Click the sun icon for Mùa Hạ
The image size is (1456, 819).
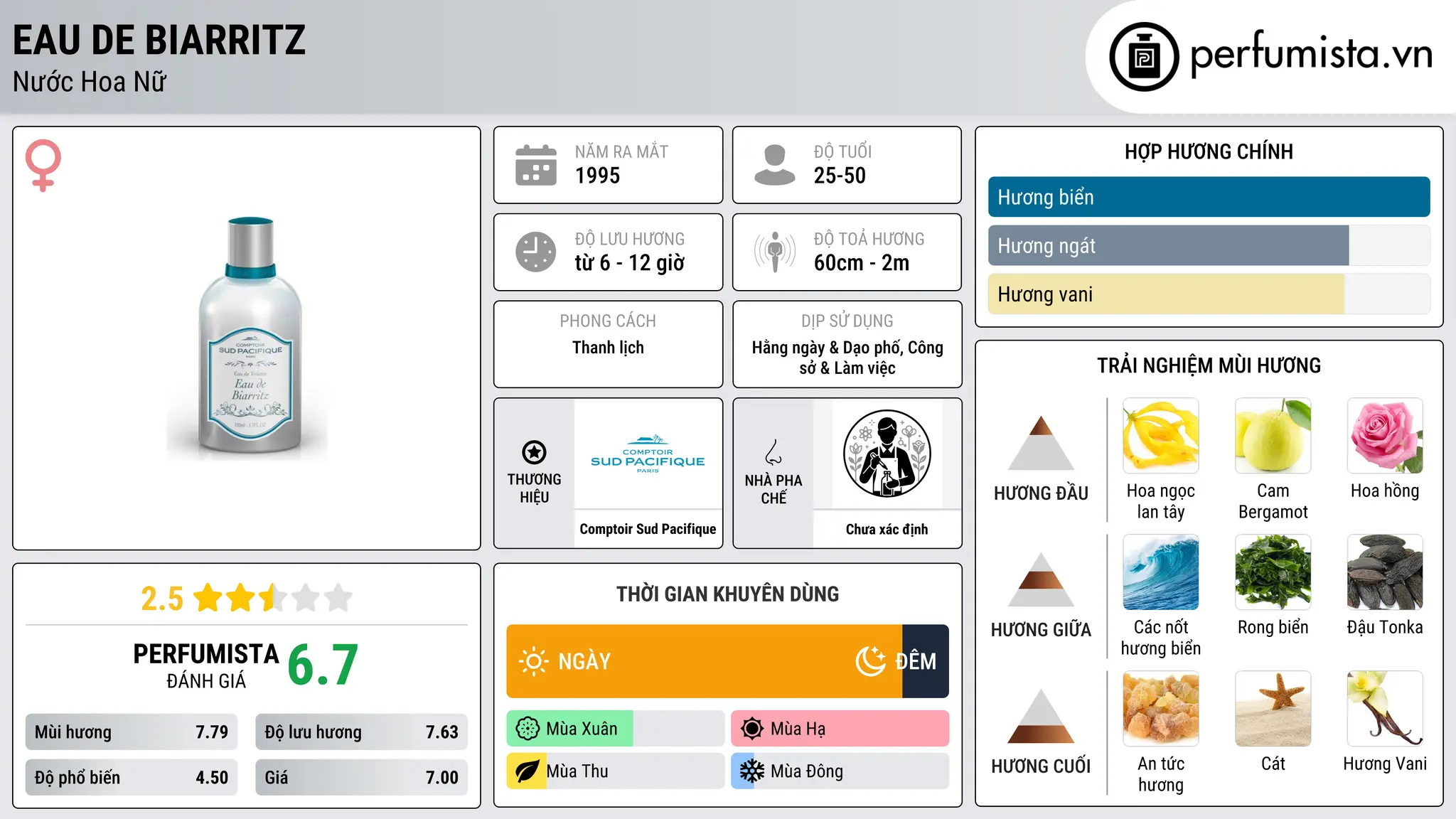click(752, 729)
